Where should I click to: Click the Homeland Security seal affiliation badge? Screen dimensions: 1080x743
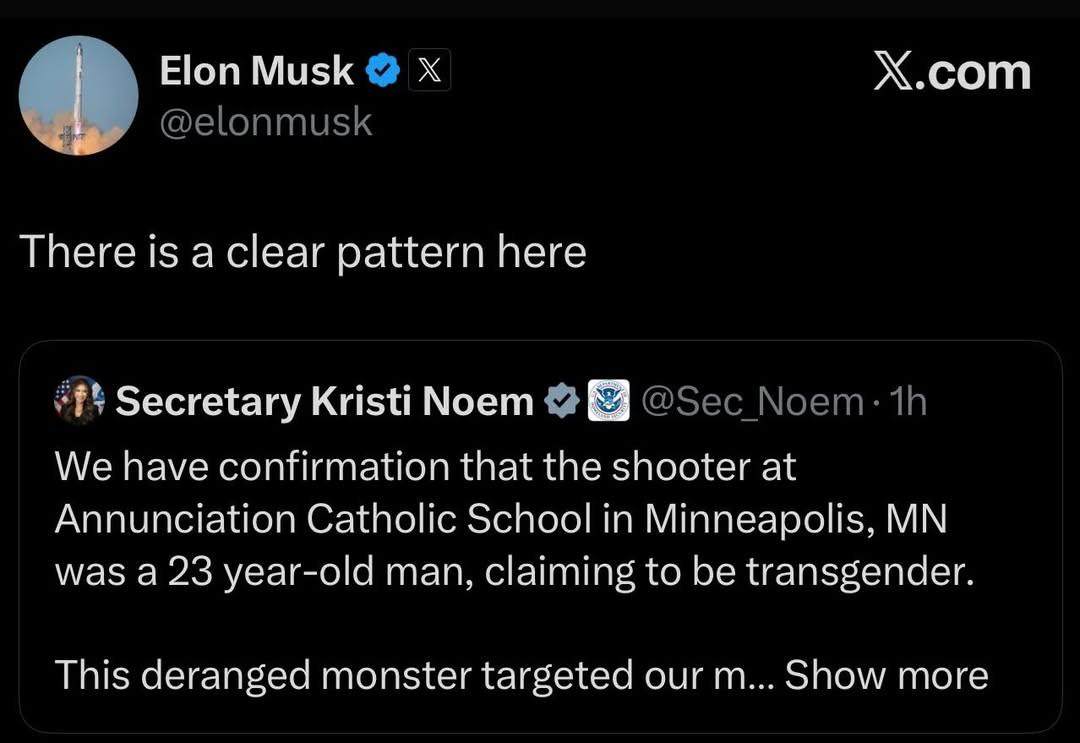[608, 401]
